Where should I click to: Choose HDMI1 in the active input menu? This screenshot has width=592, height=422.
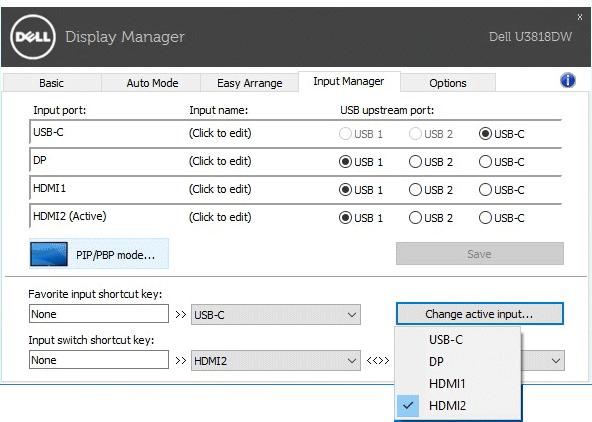458,383
